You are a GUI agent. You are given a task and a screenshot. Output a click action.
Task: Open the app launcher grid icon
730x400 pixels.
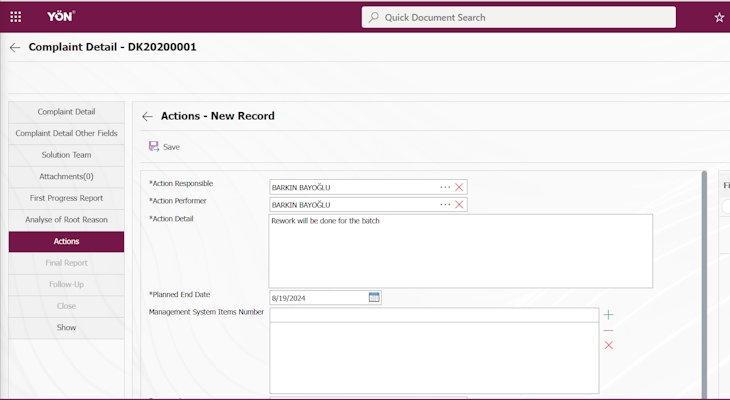15,17
